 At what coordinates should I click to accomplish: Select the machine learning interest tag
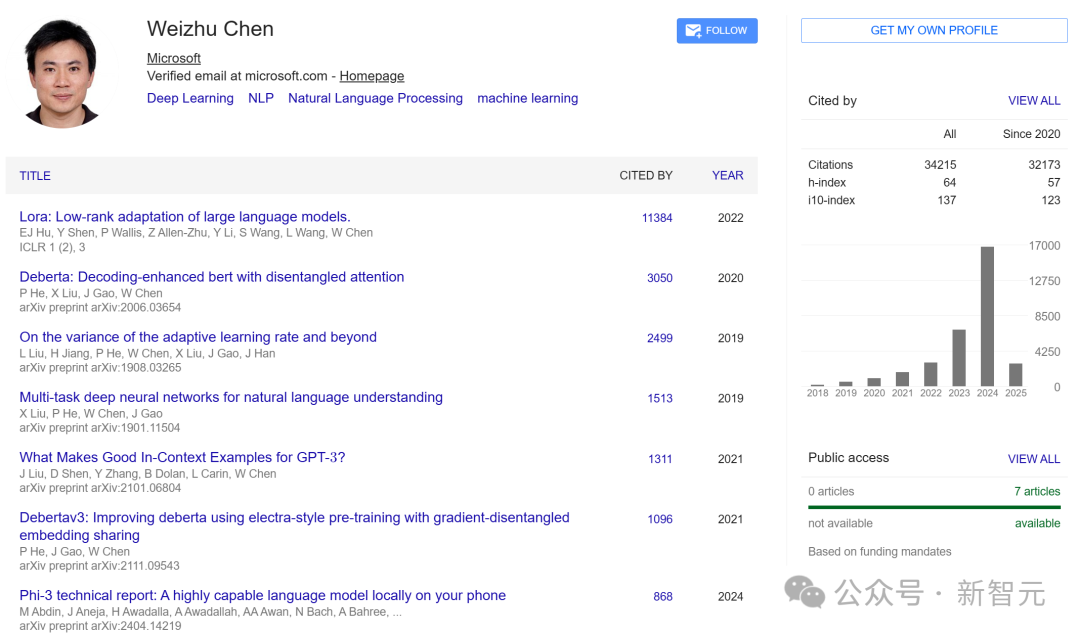(x=528, y=99)
